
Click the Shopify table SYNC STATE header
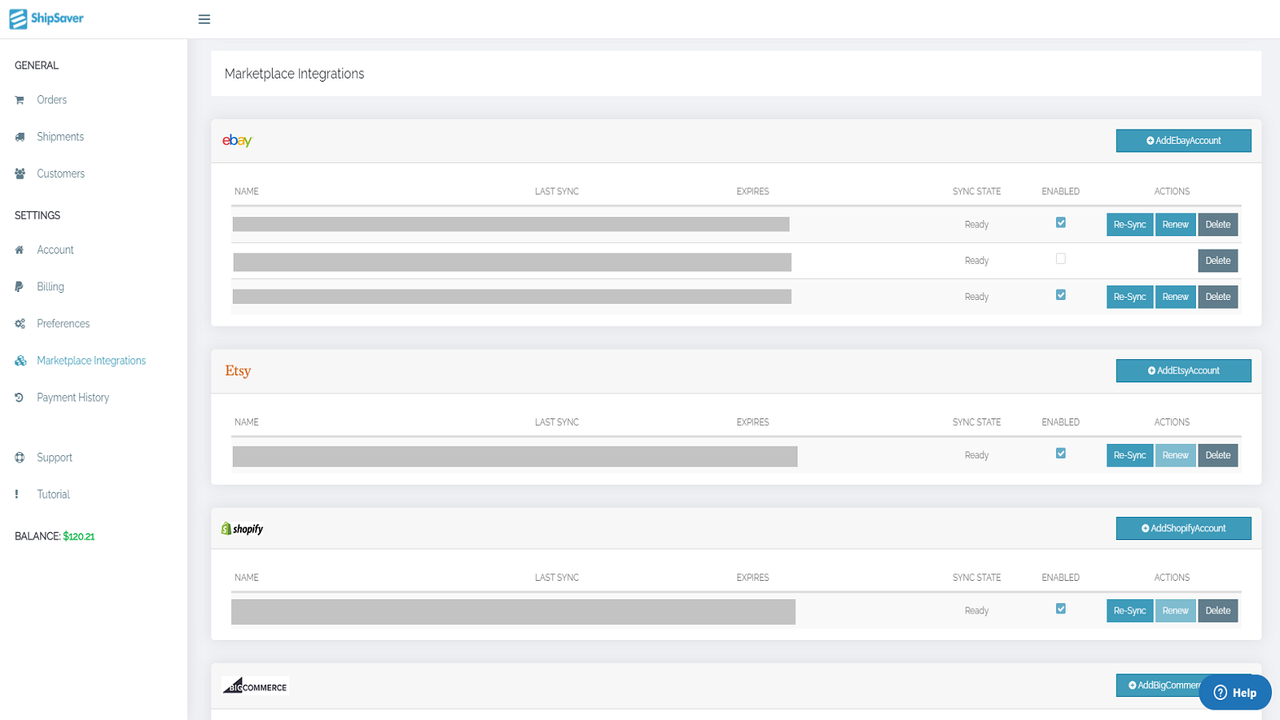pyautogui.click(x=977, y=578)
